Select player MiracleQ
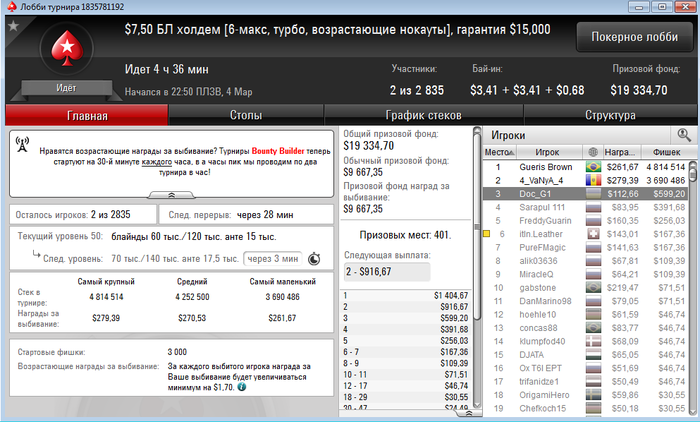The height and width of the screenshot is (422, 700). coord(585,274)
